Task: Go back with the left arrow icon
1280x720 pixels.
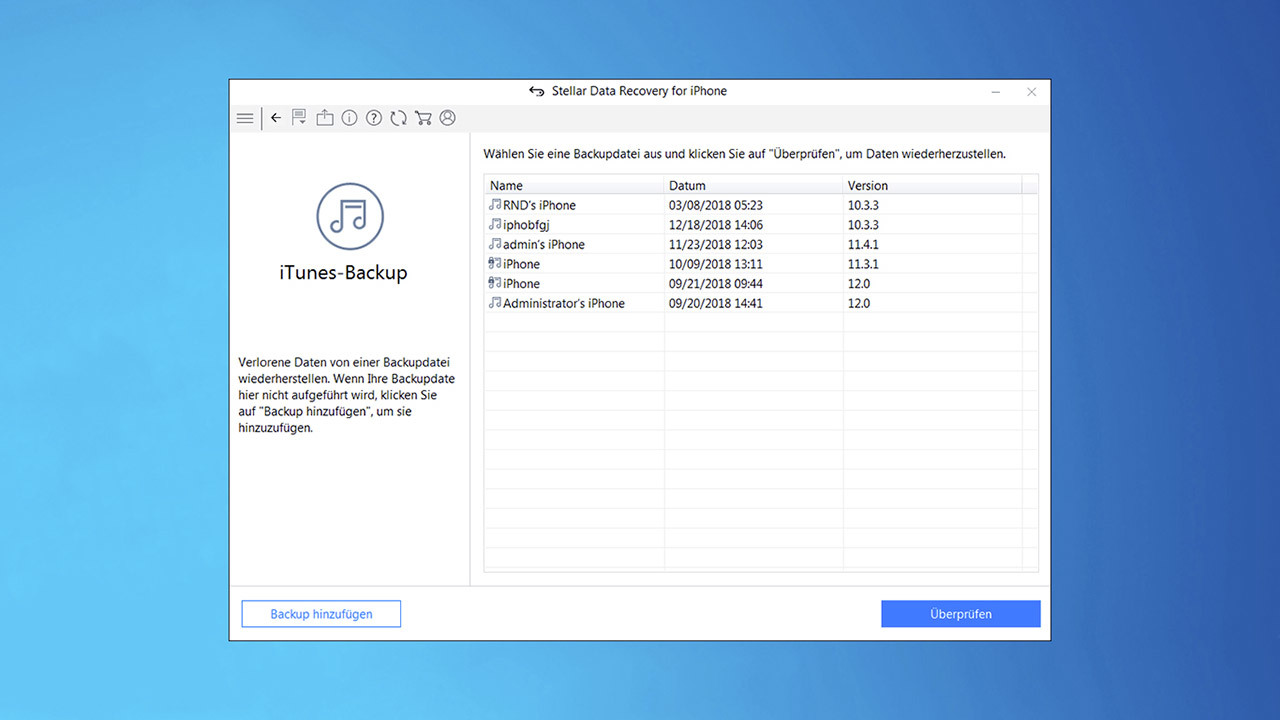Action: coord(276,118)
